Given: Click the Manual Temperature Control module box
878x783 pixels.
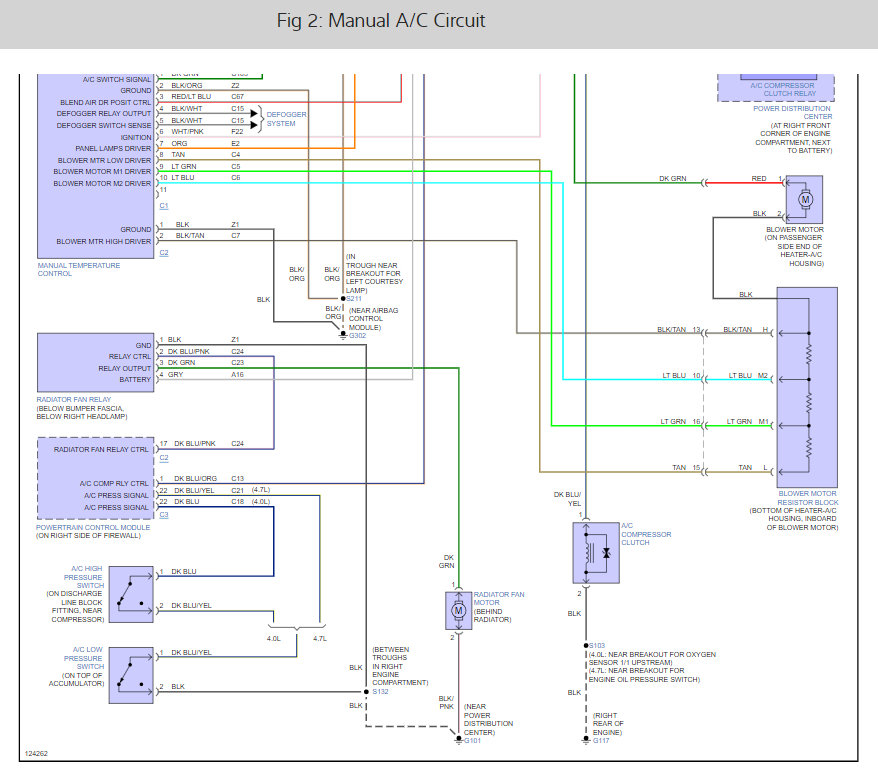Looking at the screenshot, I should pos(95,166).
